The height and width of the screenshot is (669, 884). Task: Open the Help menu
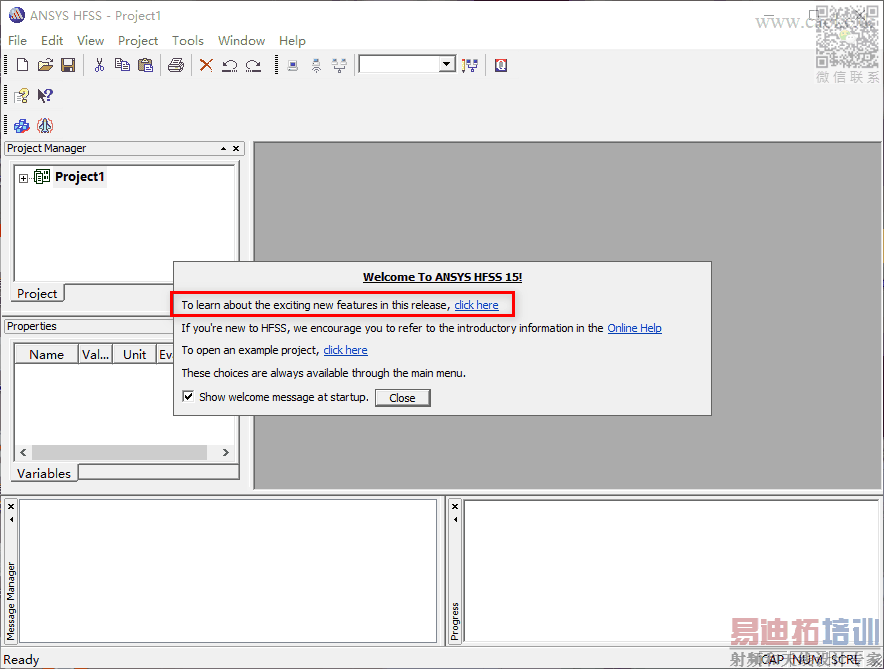coord(292,41)
